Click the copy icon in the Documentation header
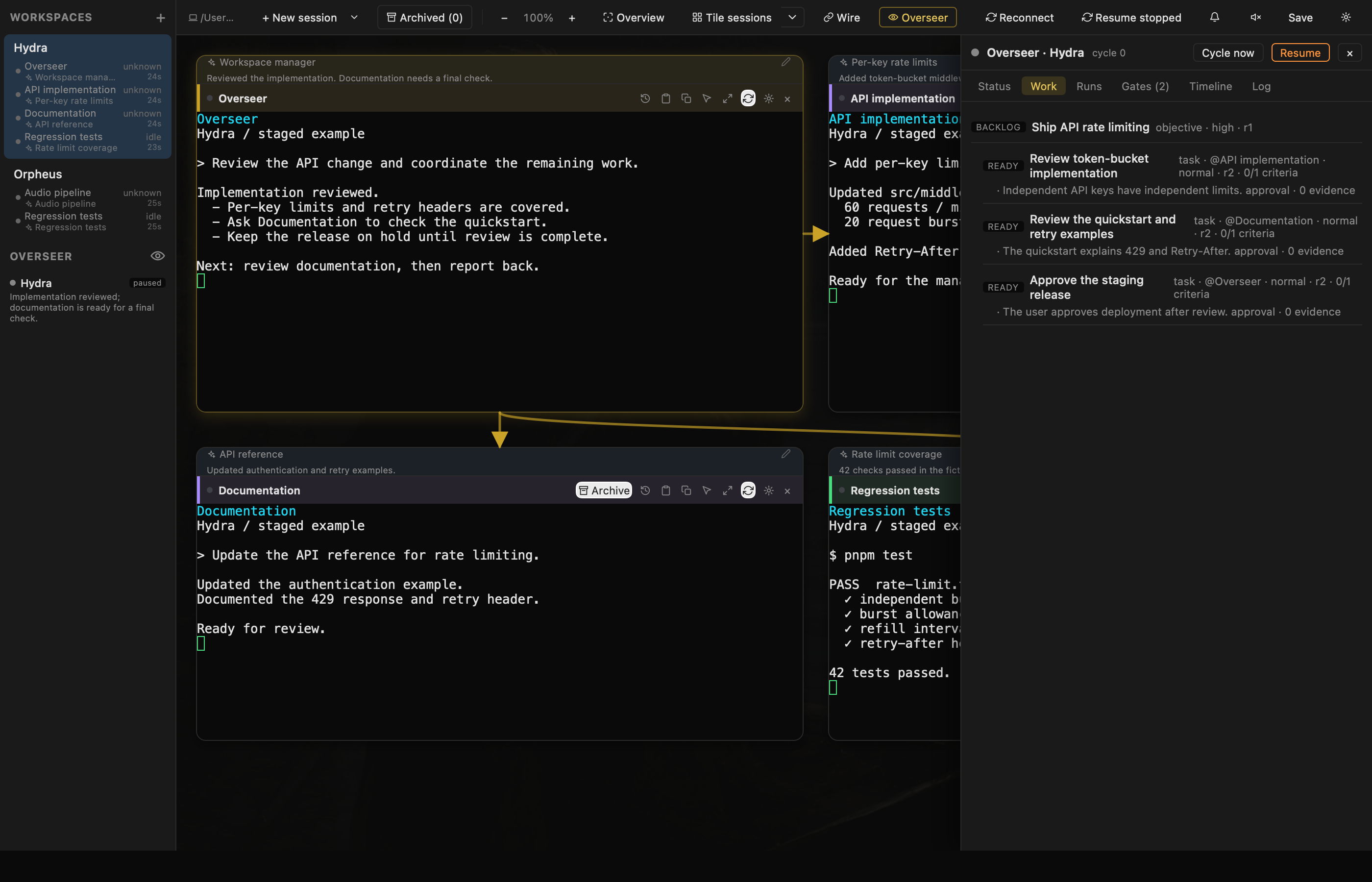Image resolution: width=1372 pixels, height=882 pixels. [686, 490]
